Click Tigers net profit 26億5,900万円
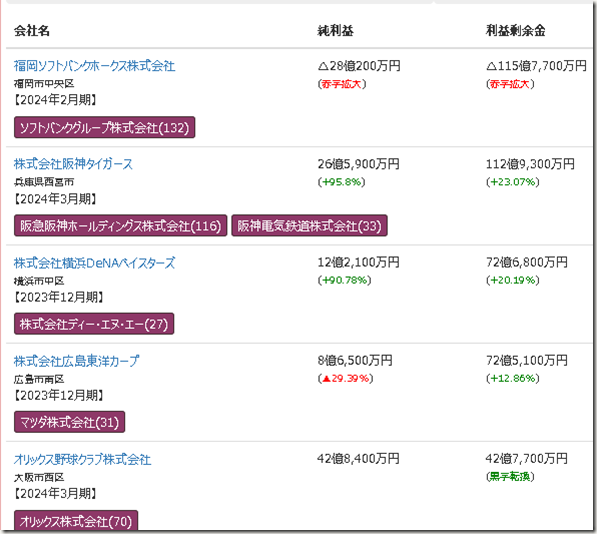Image resolution: width=597 pixels, height=534 pixels. 359,164
